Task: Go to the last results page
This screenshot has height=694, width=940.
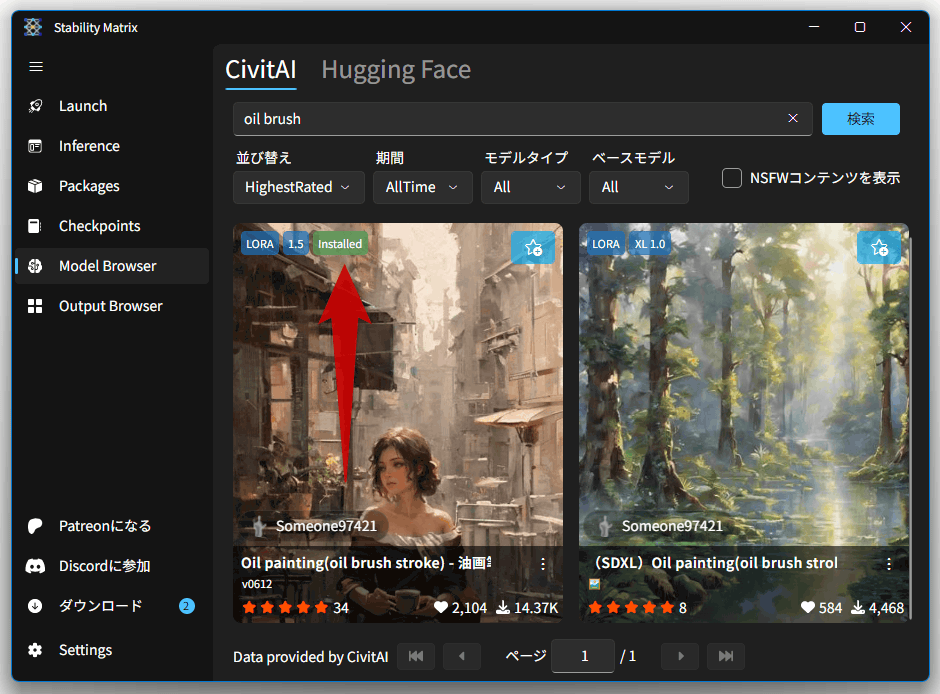Action: click(726, 656)
